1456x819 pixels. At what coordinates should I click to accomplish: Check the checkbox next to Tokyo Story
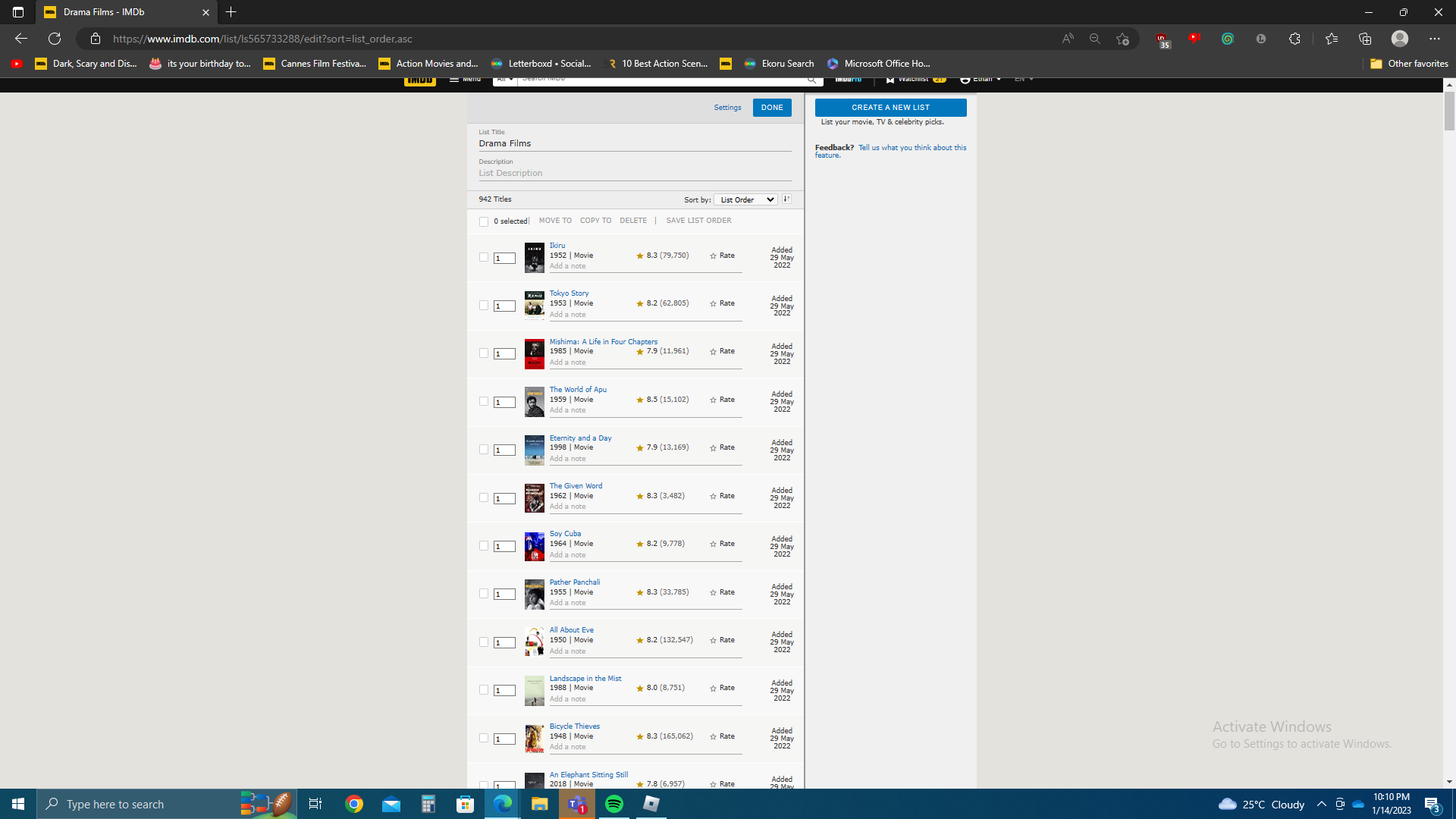tap(484, 305)
